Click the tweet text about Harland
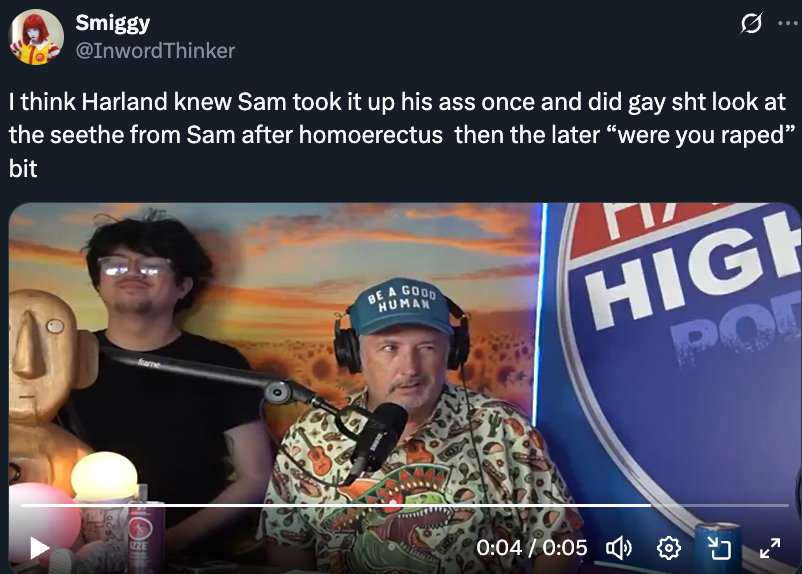The width and height of the screenshot is (802, 574). pos(402,135)
